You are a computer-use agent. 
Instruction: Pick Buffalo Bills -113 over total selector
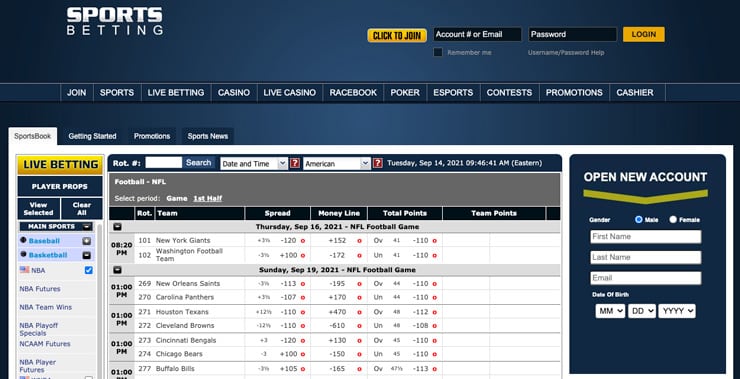434,369
